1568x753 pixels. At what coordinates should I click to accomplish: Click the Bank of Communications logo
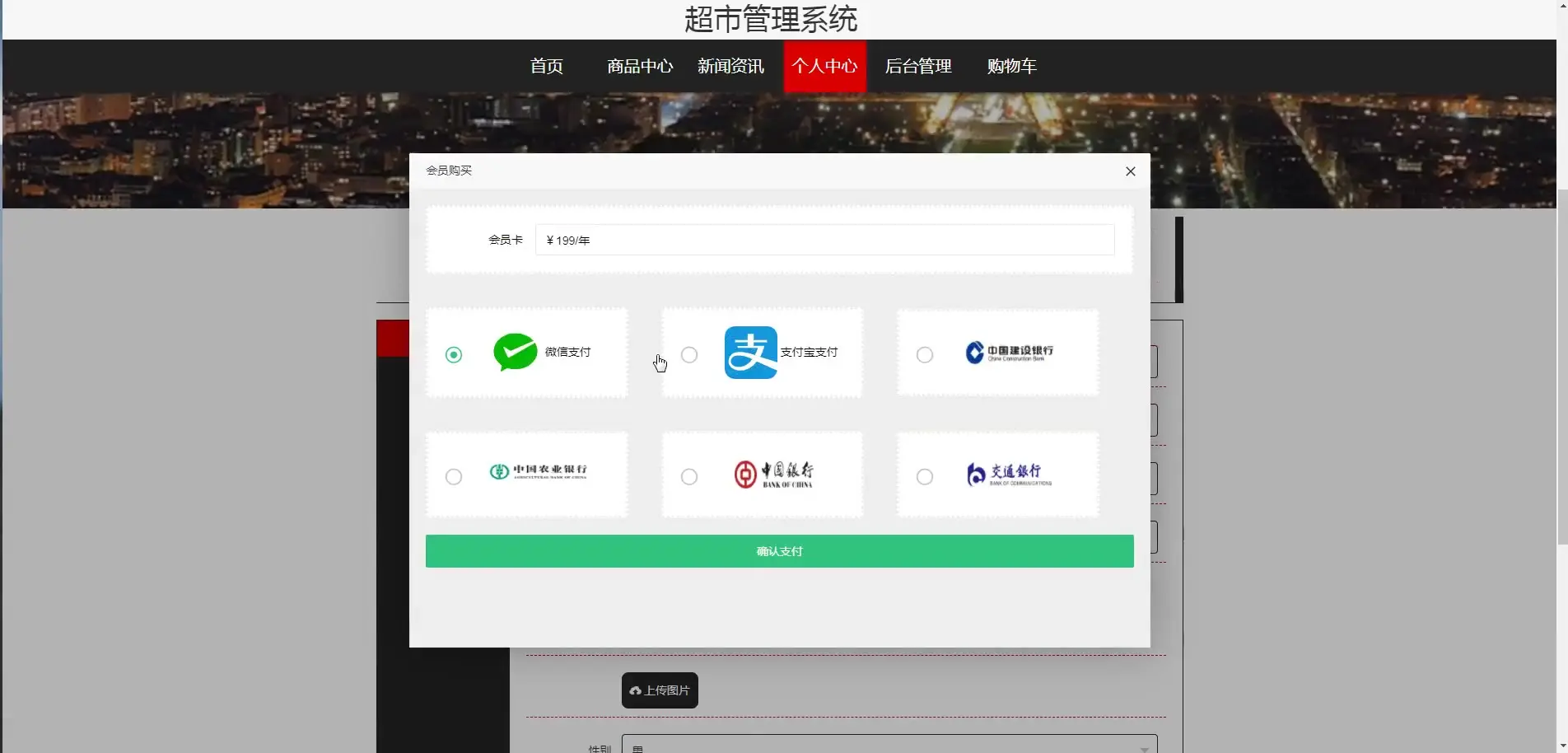[1009, 475]
